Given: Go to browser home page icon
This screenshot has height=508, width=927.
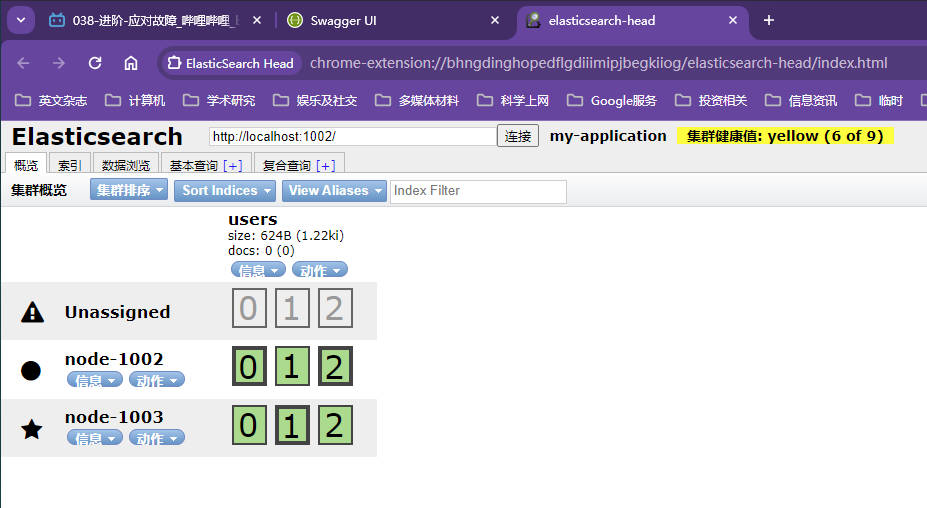Looking at the screenshot, I should click(x=131, y=63).
